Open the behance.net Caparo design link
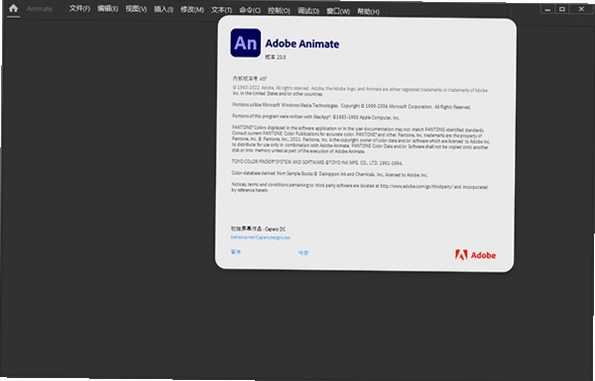 pyautogui.click(x=260, y=237)
